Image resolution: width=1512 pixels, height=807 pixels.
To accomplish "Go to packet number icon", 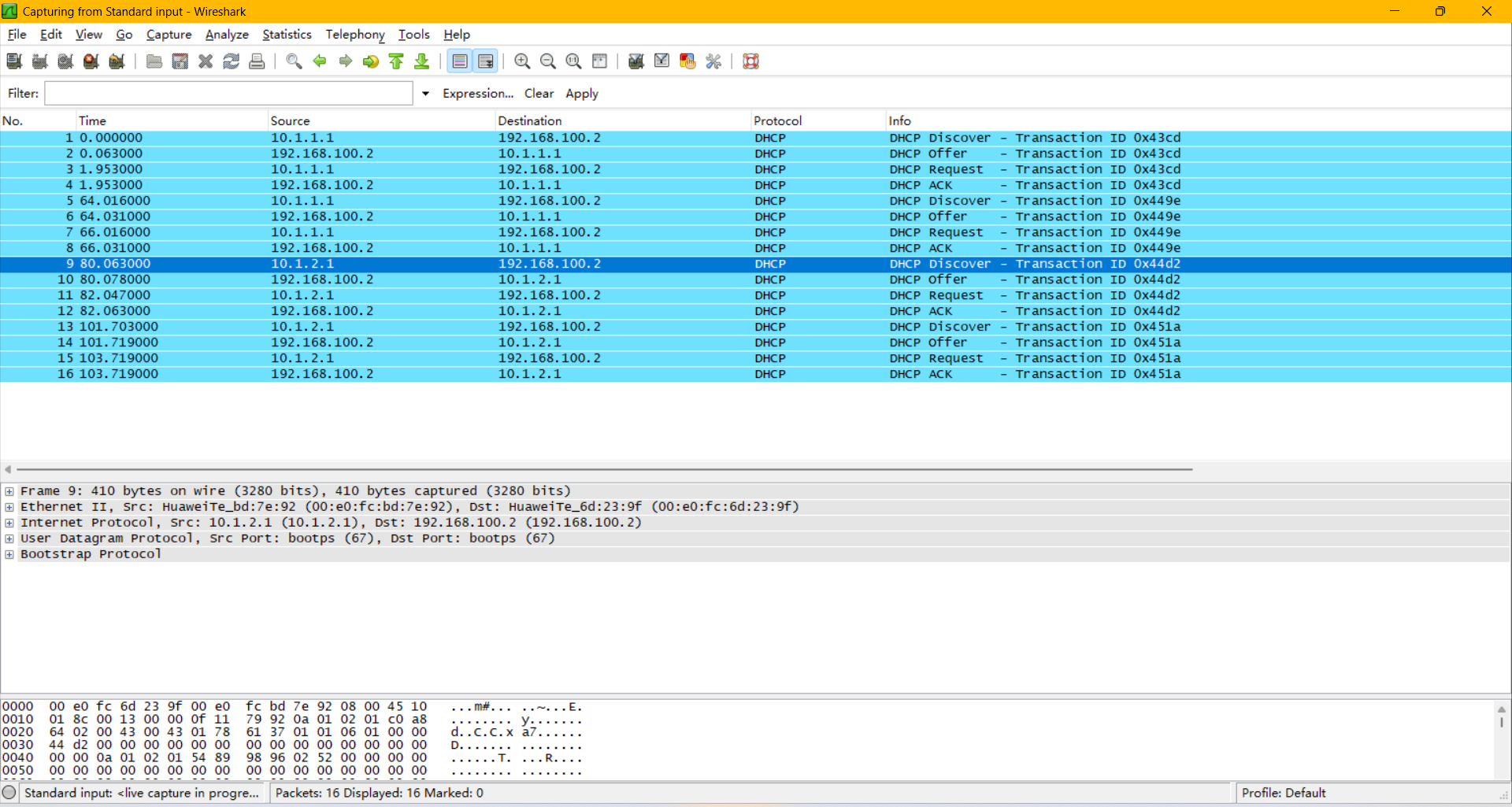I will (371, 61).
